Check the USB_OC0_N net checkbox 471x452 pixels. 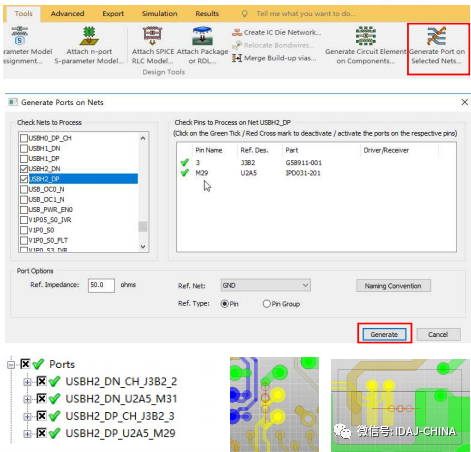pyautogui.click(x=24, y=189)
